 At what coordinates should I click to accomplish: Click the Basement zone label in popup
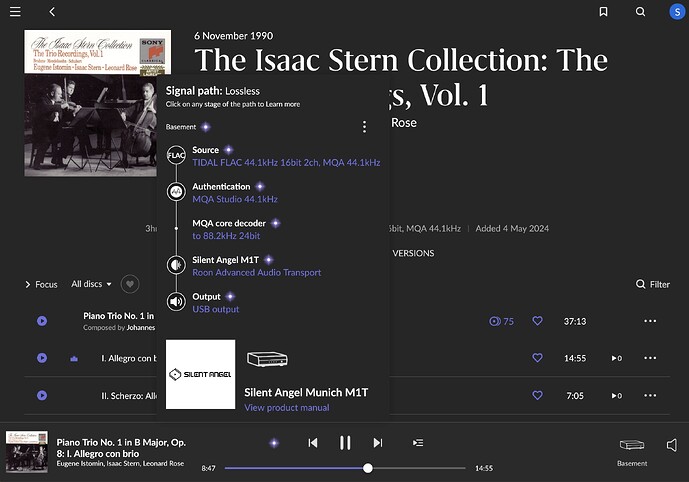click(x=181, y=127)
